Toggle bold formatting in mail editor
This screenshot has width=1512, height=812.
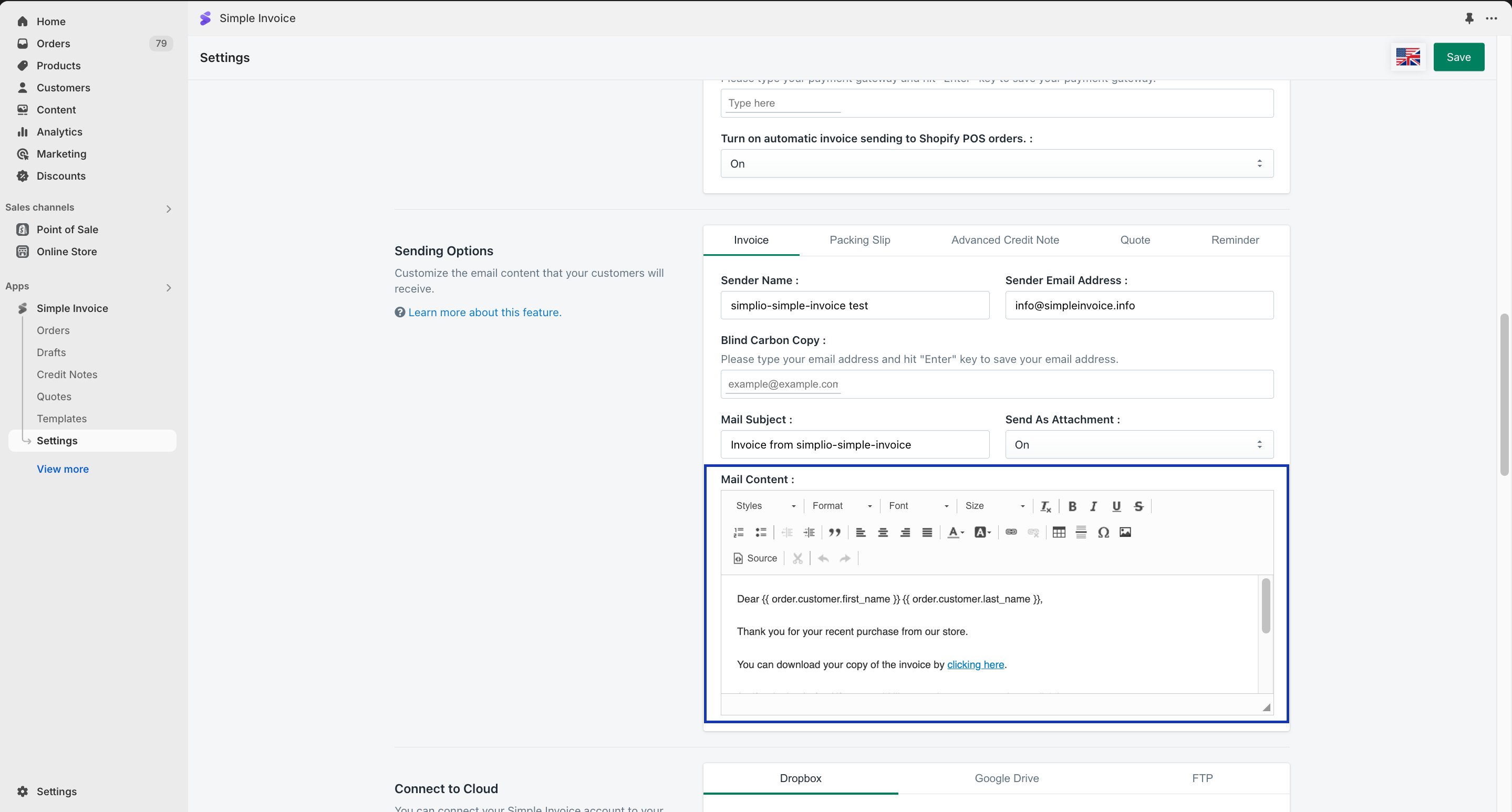point(1072,506)
